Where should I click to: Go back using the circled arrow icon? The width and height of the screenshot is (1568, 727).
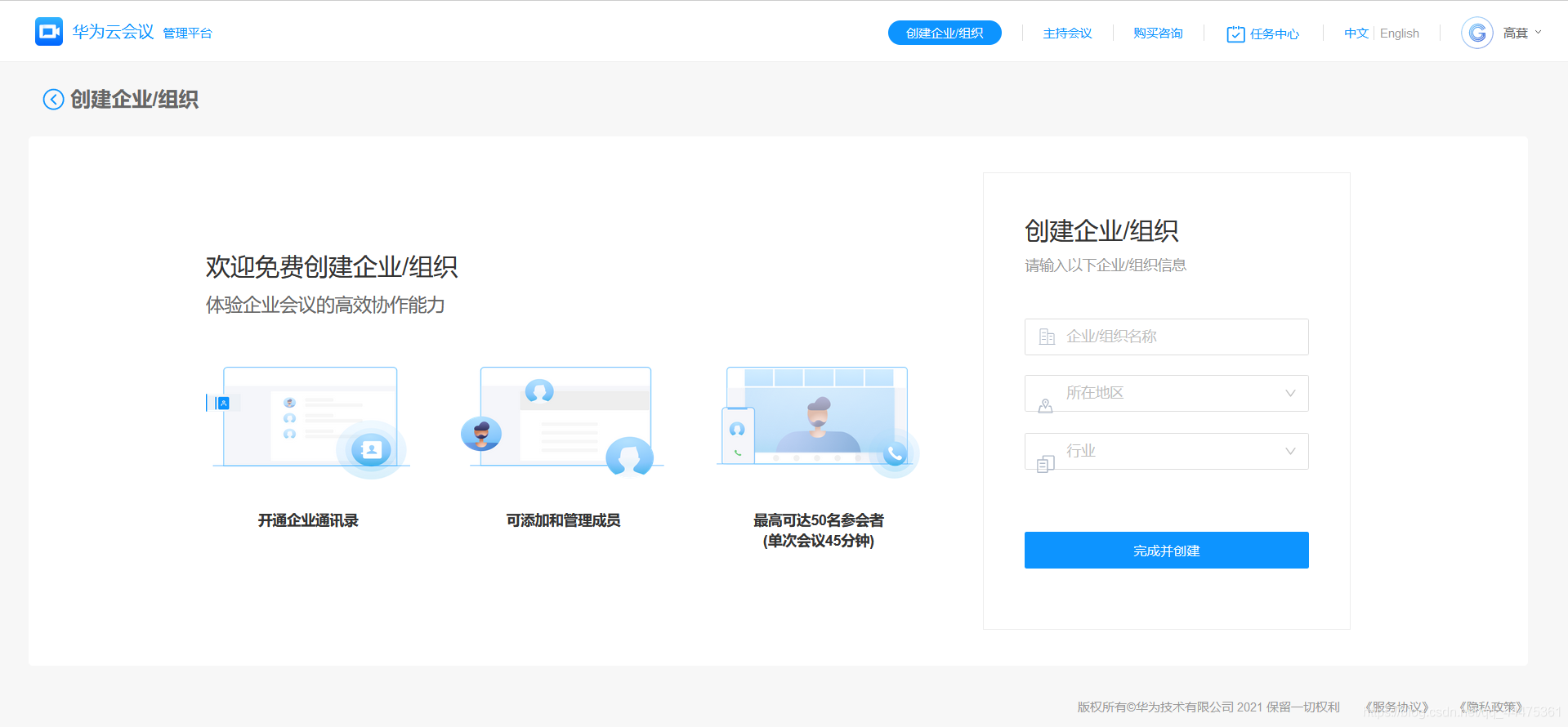(x=53, y=100)
